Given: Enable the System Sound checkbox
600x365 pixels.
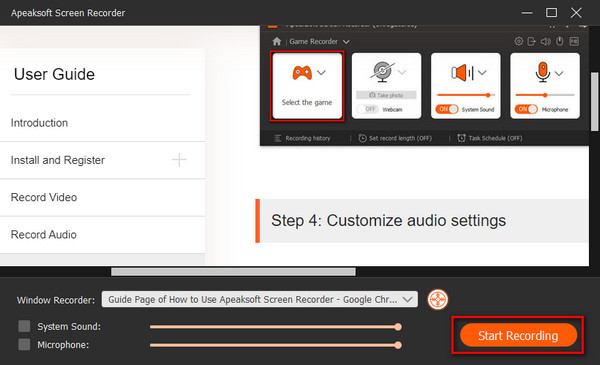Looking at the screenshot, I should (x=24, y=326).
